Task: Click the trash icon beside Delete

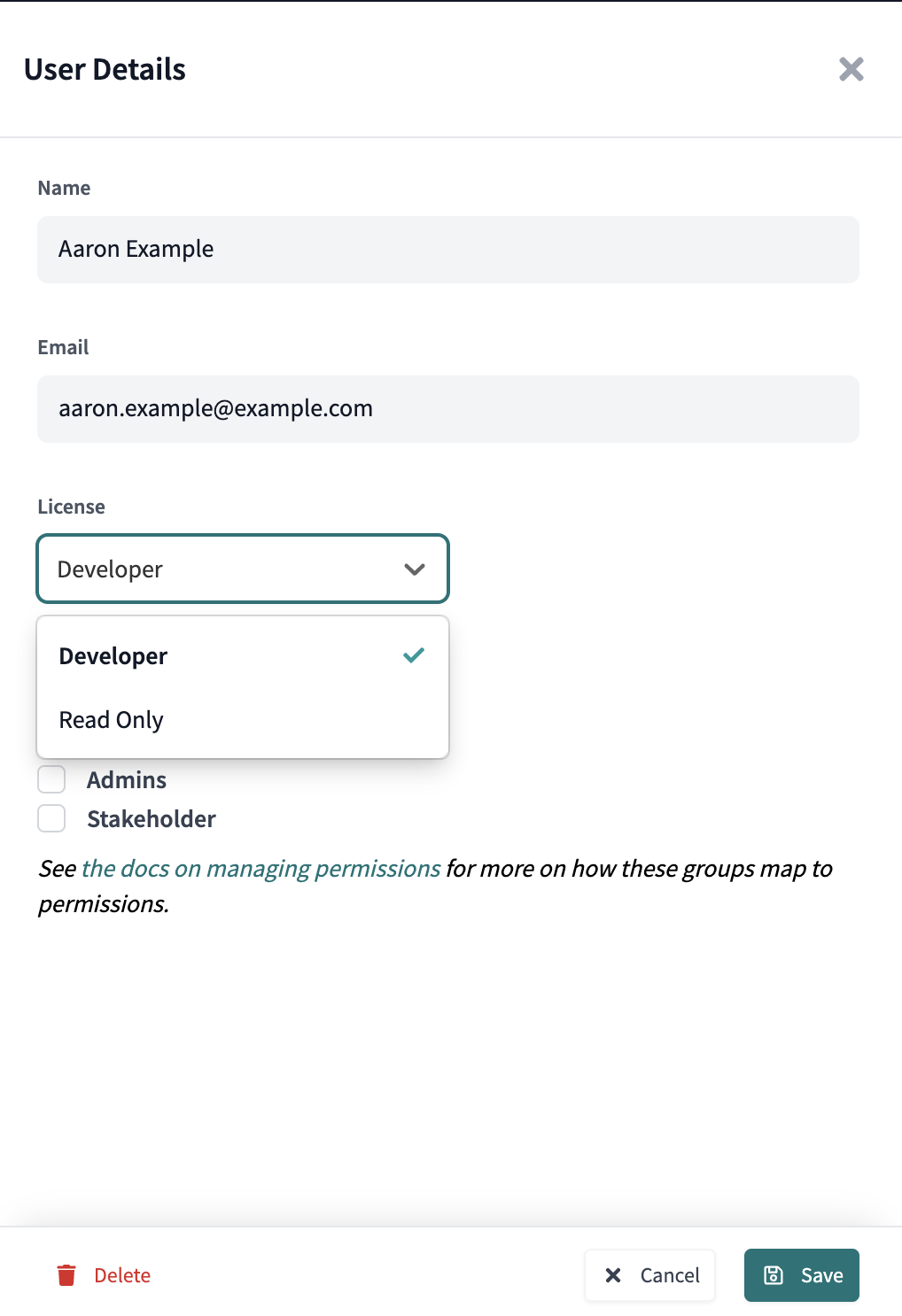Action: (x=67, y=1275)
